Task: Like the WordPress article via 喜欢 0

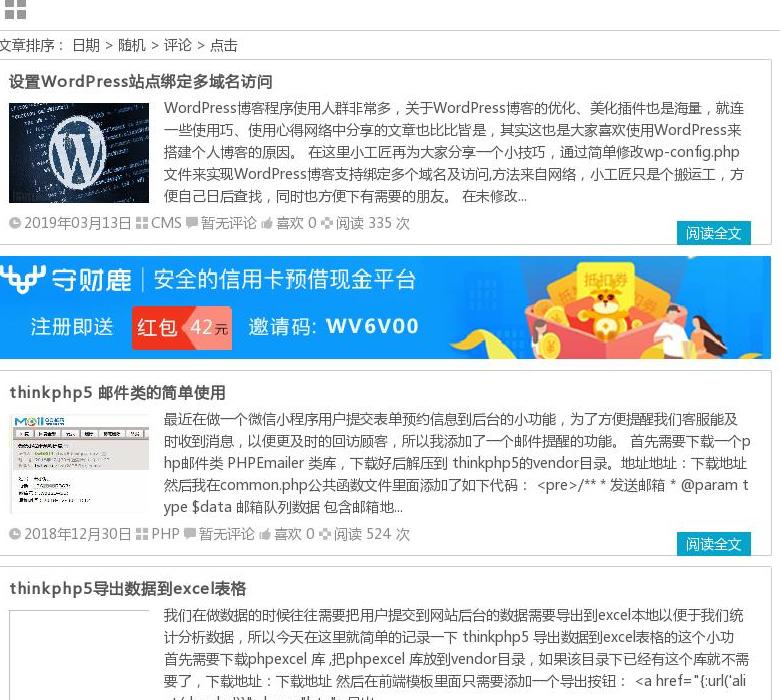Action: (296, 223)
